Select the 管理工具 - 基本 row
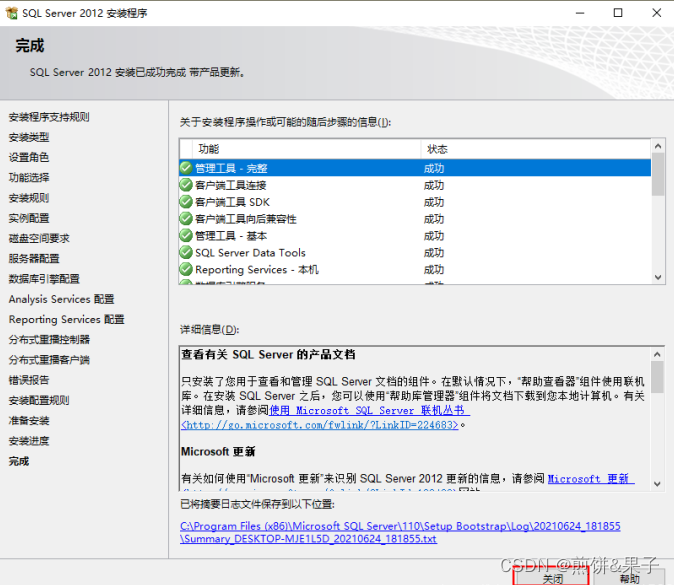 click(415, 236)
